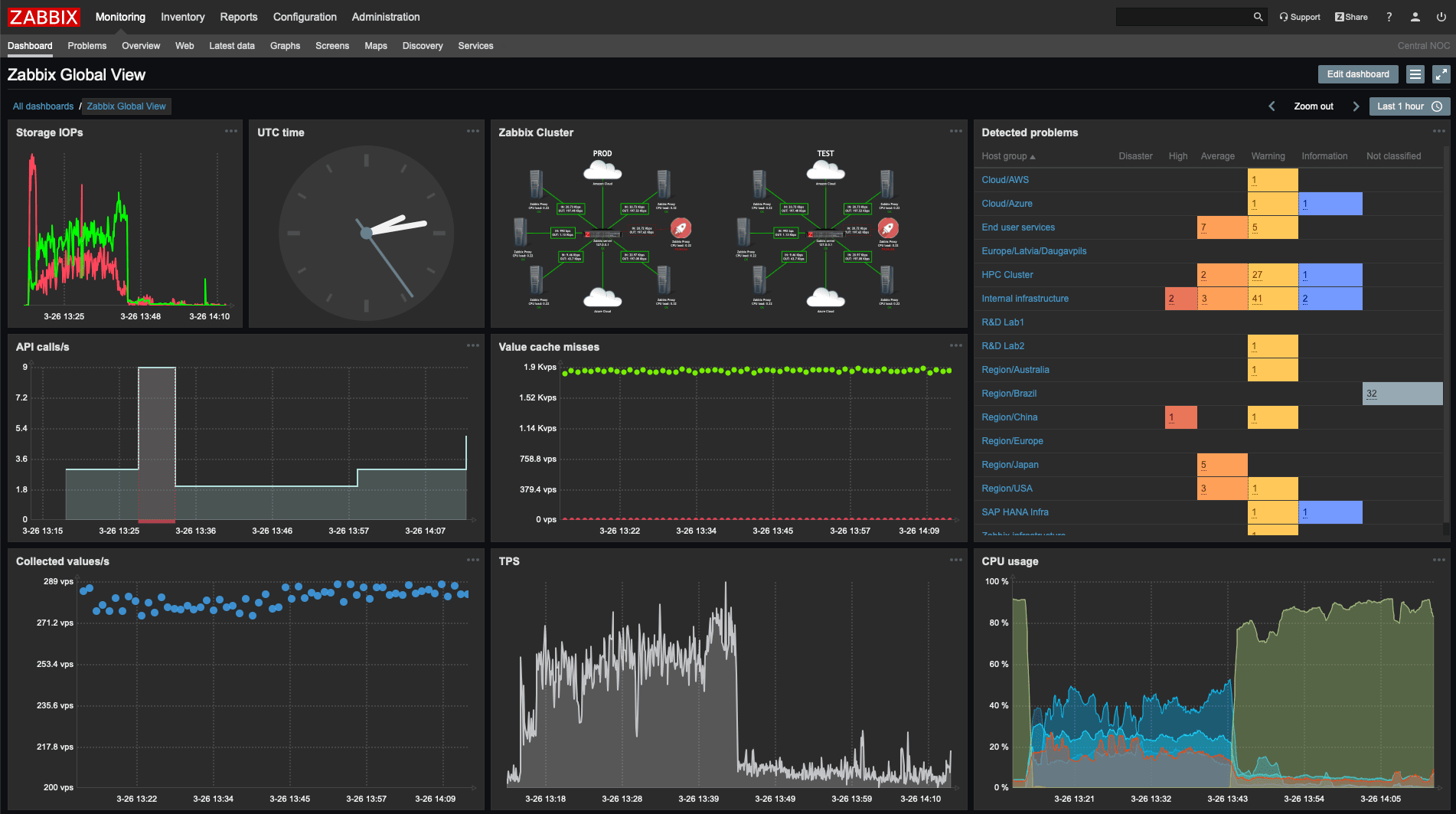The height and width of the screenshot is (814, 1456).
Task: Click the clock icon in the time selector
Action: [x=1437, y=106]
